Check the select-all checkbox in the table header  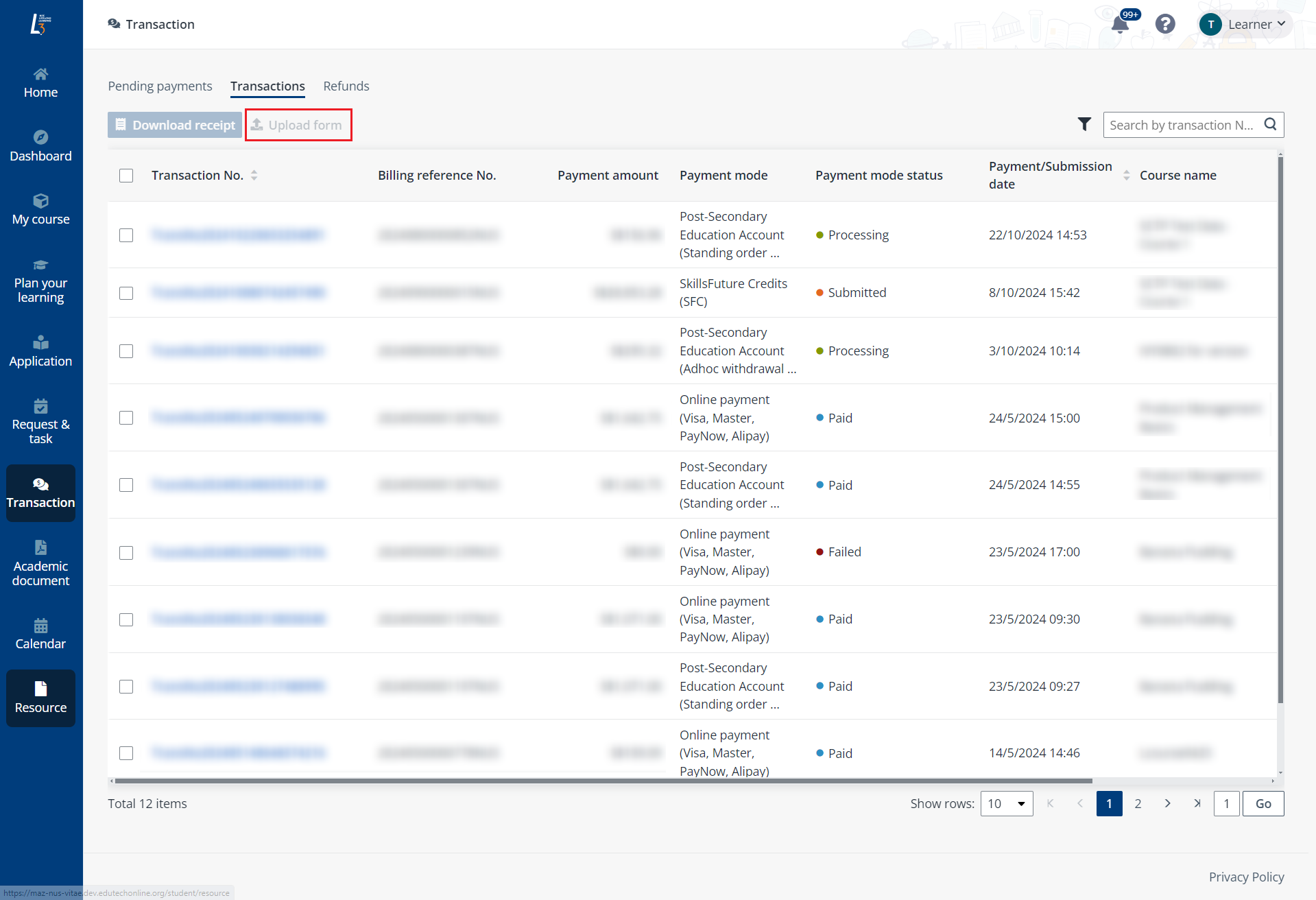[126, 176]
